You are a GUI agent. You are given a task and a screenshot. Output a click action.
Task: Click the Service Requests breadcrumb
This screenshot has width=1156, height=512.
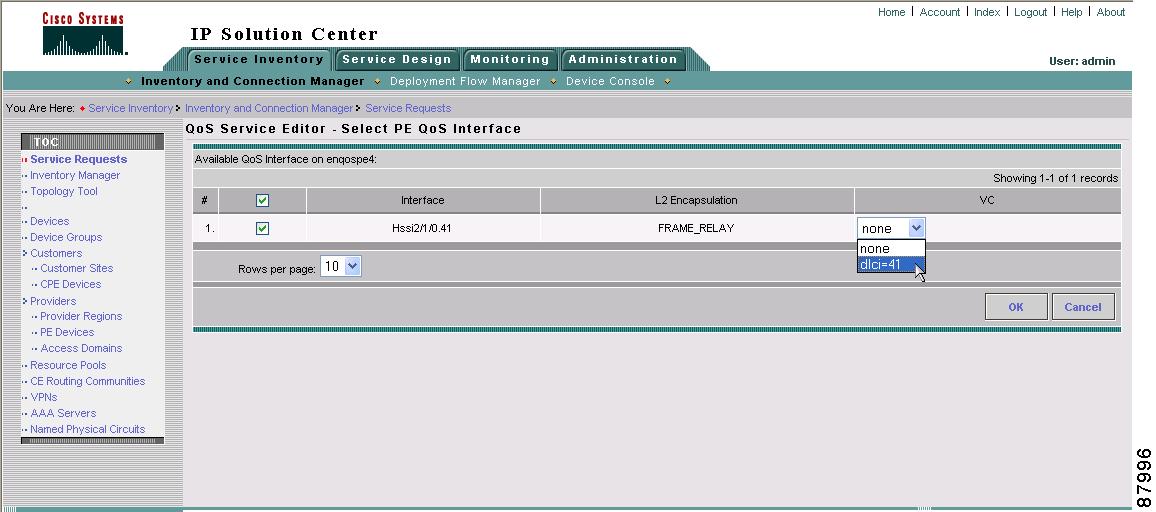click(x=408, y=108)
